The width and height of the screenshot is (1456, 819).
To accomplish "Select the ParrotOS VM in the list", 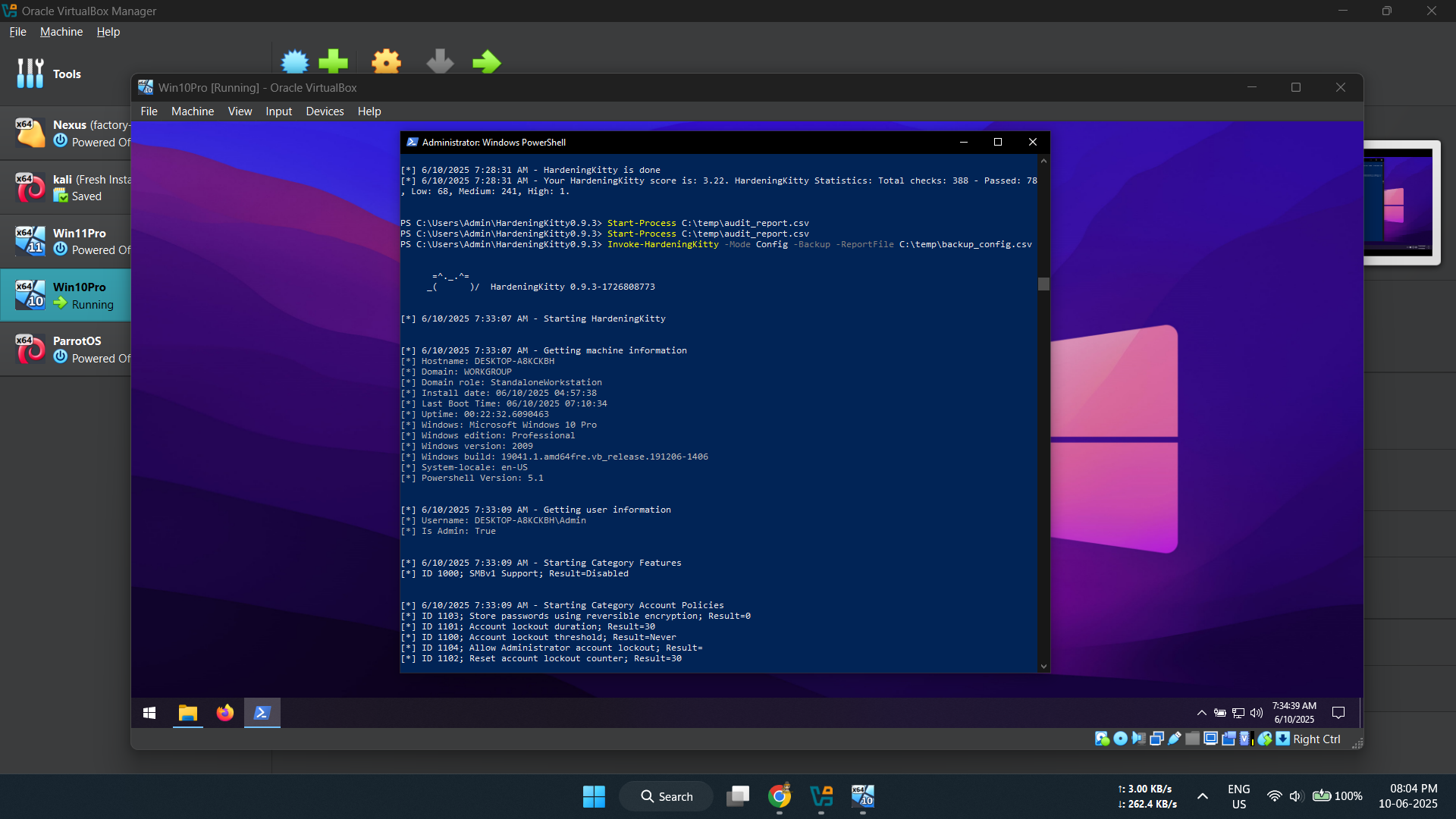I will coord(65,349).
